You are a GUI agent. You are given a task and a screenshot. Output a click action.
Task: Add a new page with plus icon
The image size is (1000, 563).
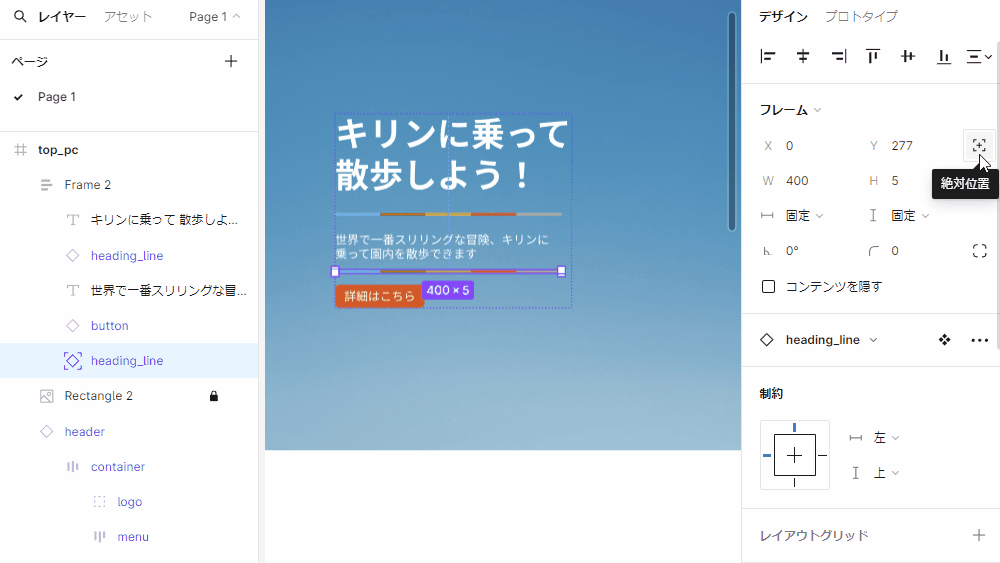231,61
